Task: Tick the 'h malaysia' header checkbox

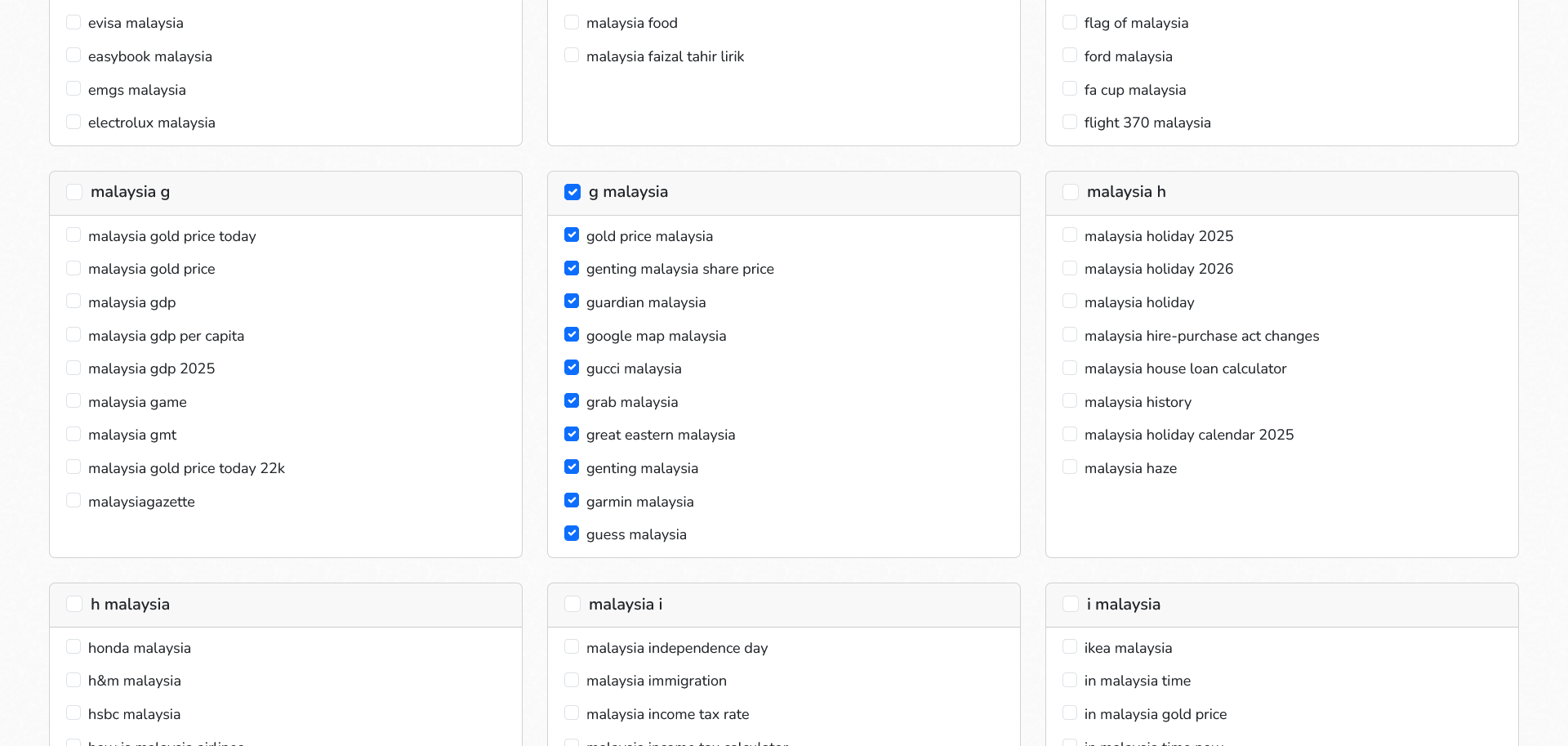Action: 74,604
